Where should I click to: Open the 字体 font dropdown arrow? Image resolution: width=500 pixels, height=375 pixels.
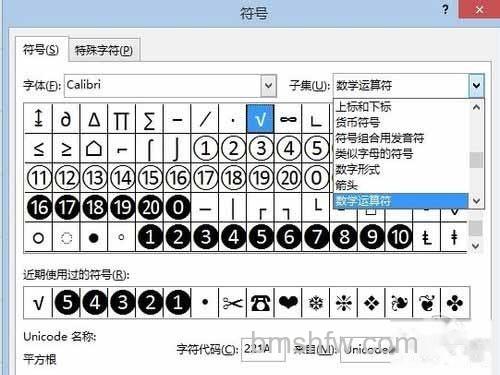tap(269, 86)
